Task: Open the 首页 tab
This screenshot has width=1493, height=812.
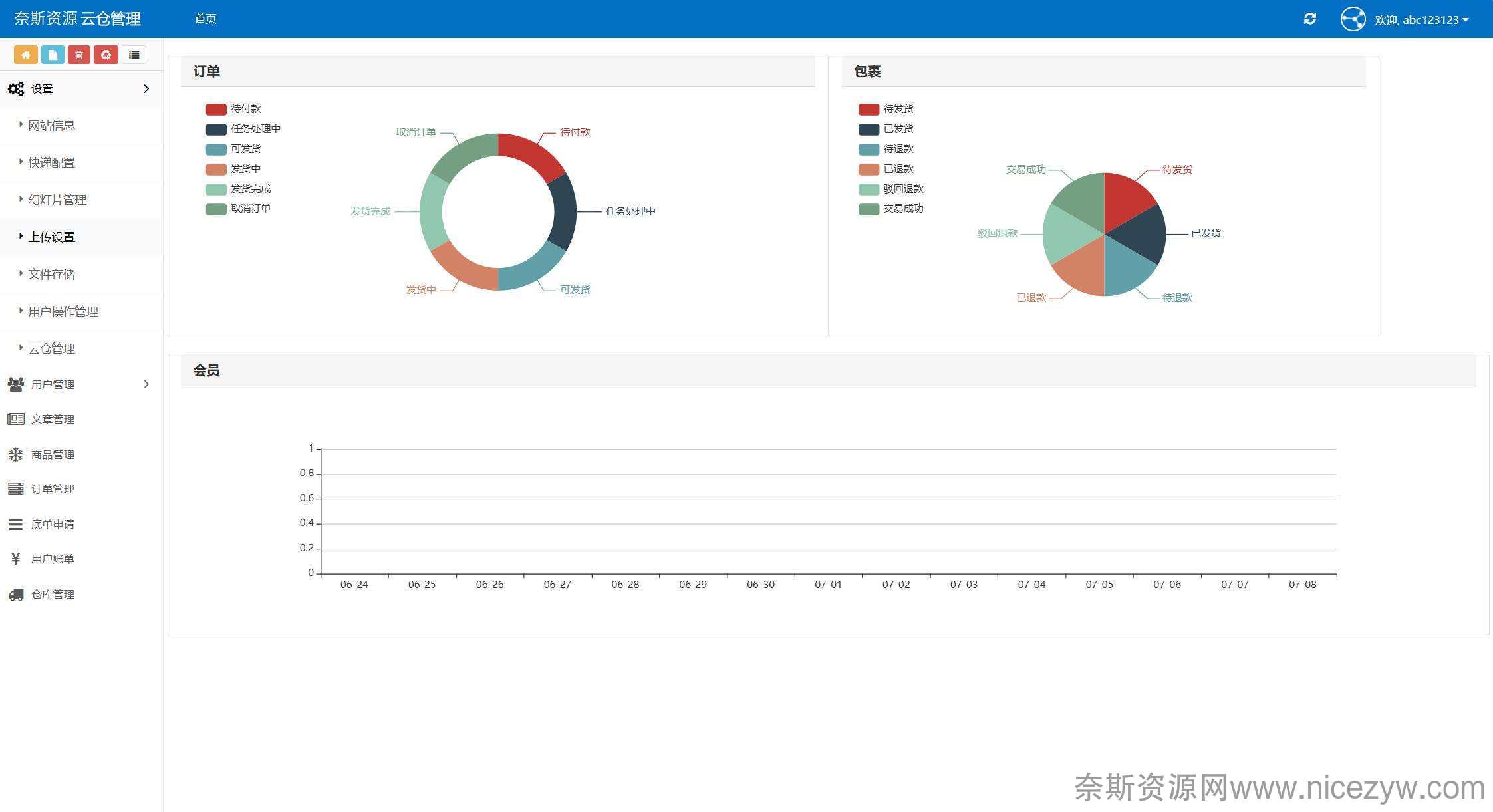Action: 205,19
